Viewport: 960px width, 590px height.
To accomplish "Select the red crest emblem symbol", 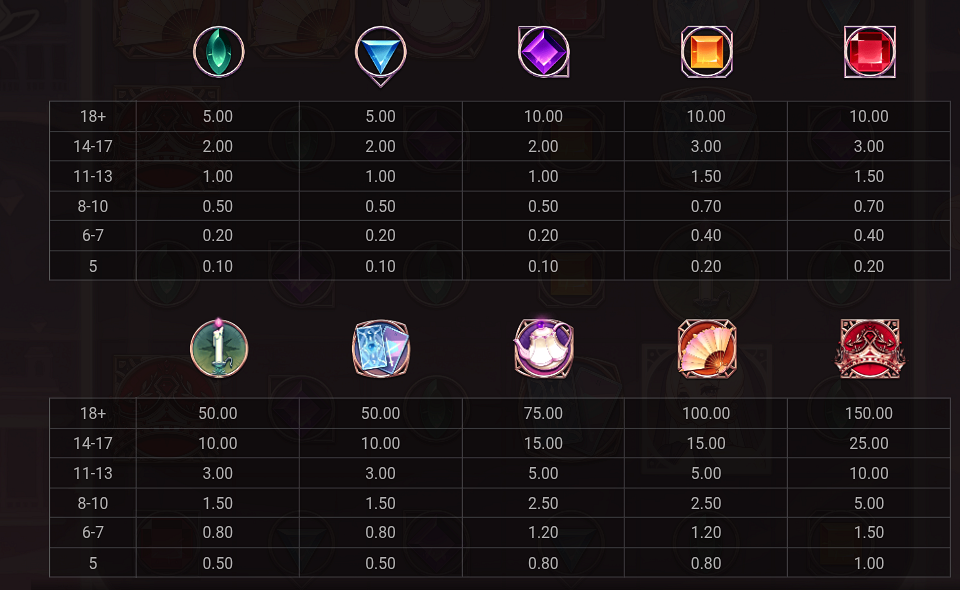I will tap(869, 349).
